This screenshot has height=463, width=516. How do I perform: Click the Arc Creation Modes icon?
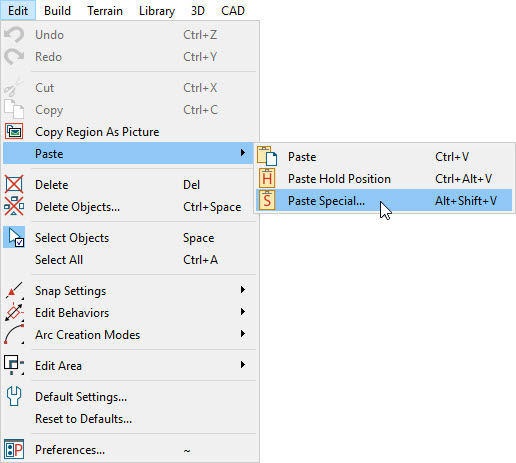click(14, 334)
